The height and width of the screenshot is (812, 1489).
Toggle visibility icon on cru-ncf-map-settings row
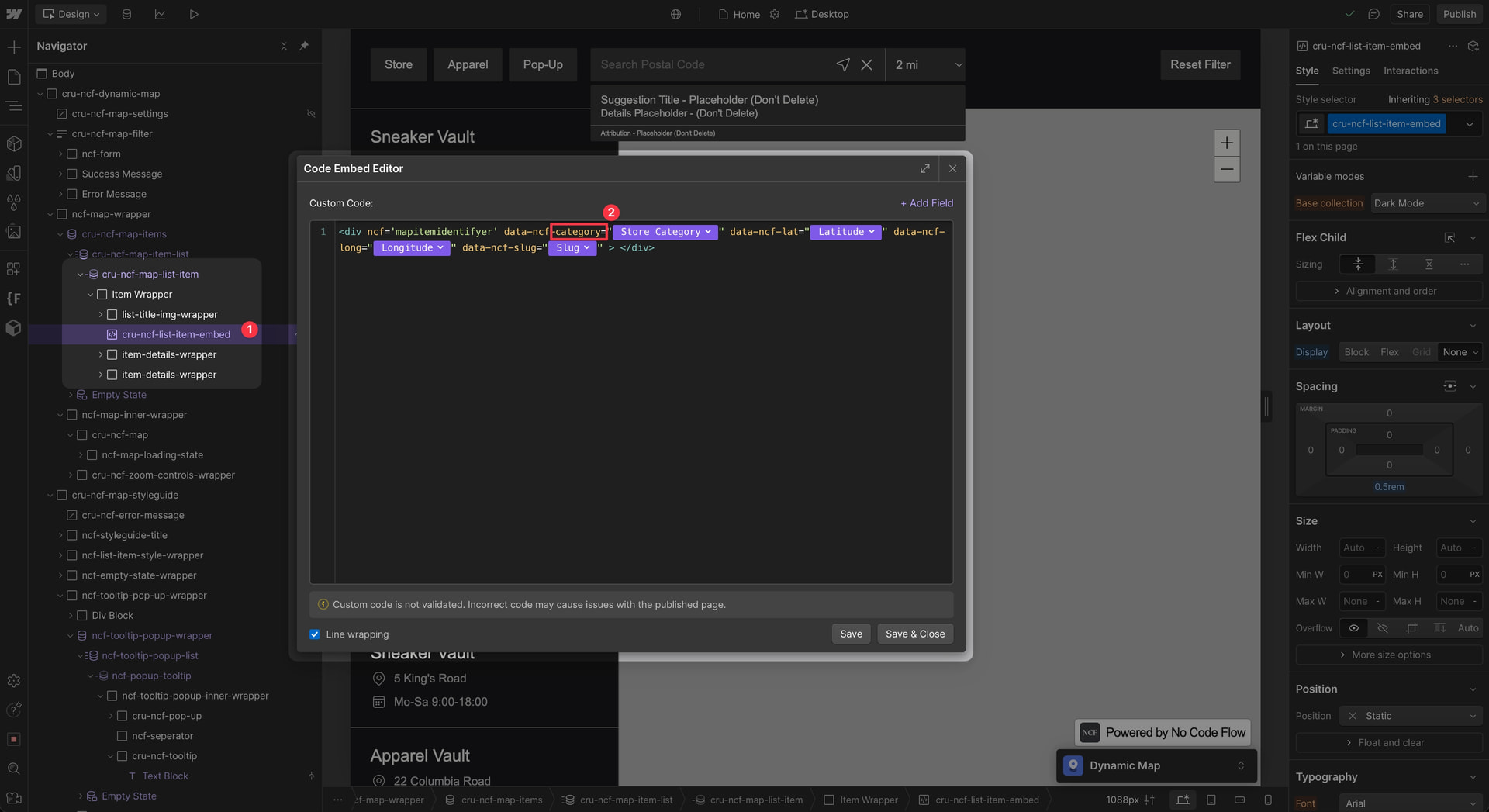[x=311, y=114]
